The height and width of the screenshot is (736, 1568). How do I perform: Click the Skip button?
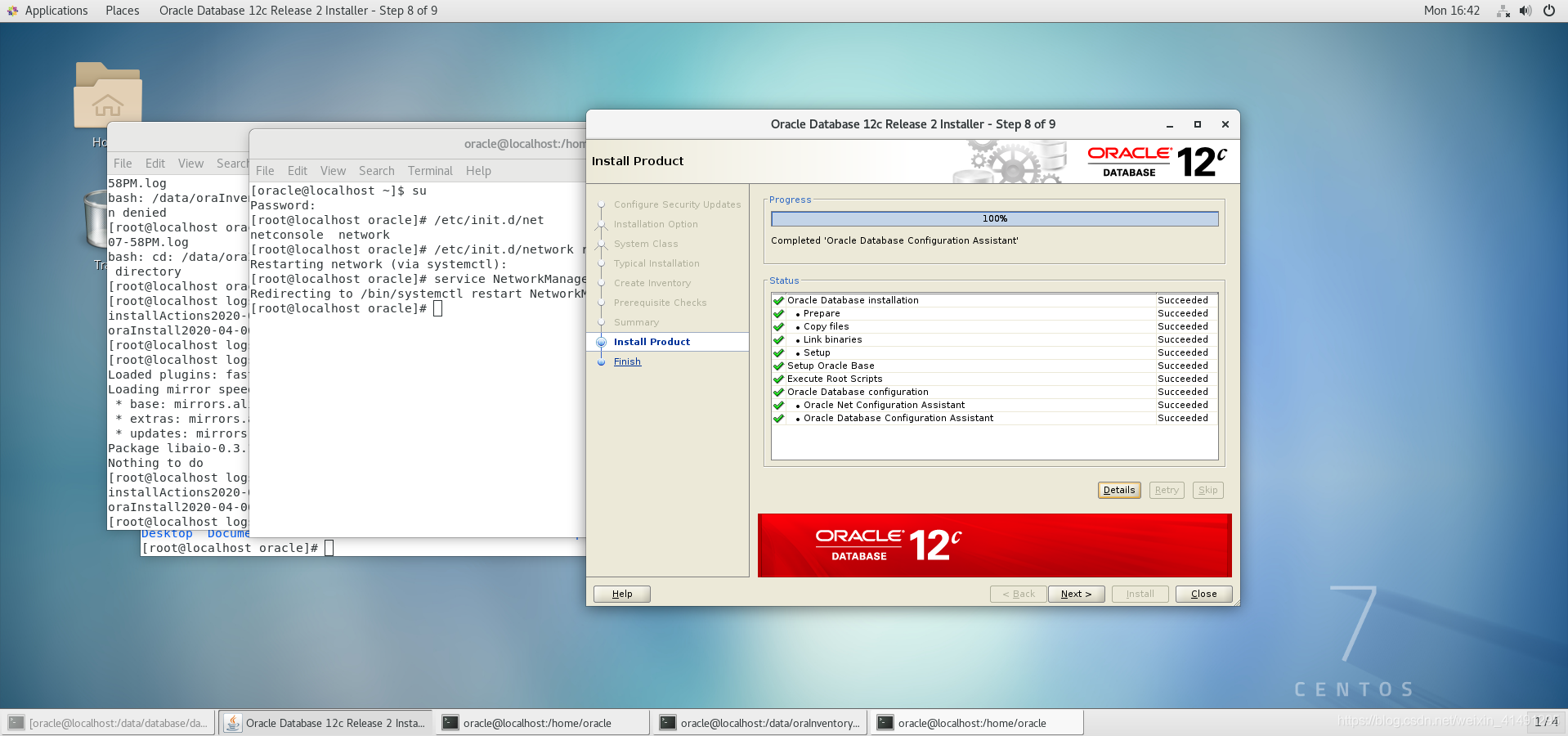click(x=1207, y=490)
